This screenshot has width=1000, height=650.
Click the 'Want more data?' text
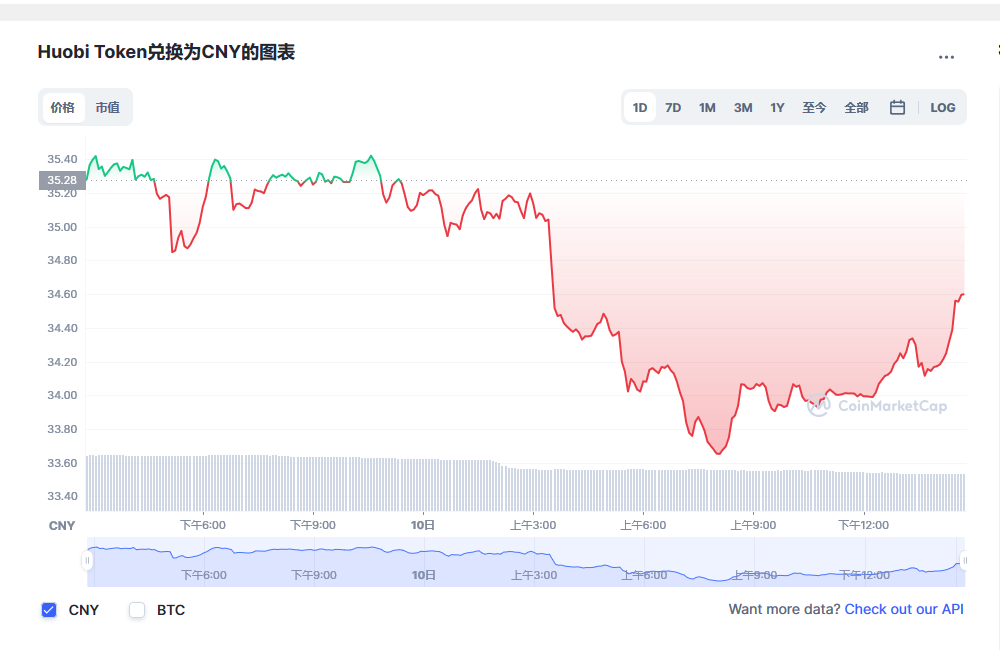[784, 609]
